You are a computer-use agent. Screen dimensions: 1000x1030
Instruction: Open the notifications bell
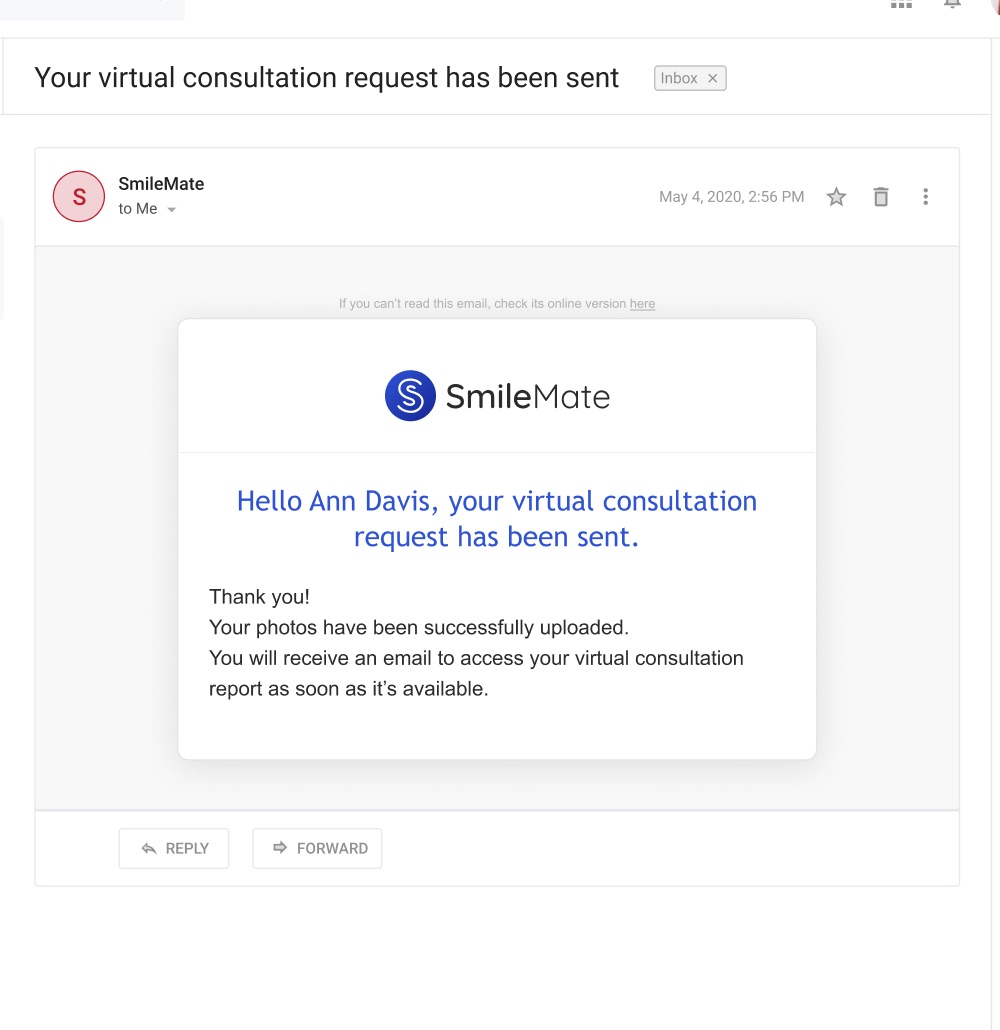pyautogui.click(x=952, y=4)
